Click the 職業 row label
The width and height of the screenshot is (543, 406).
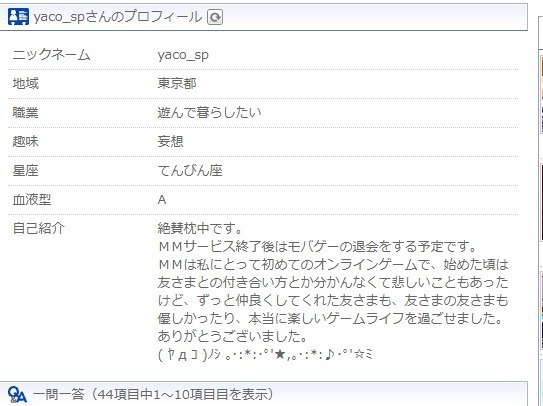pyautogui.click(x=26, y=113)
